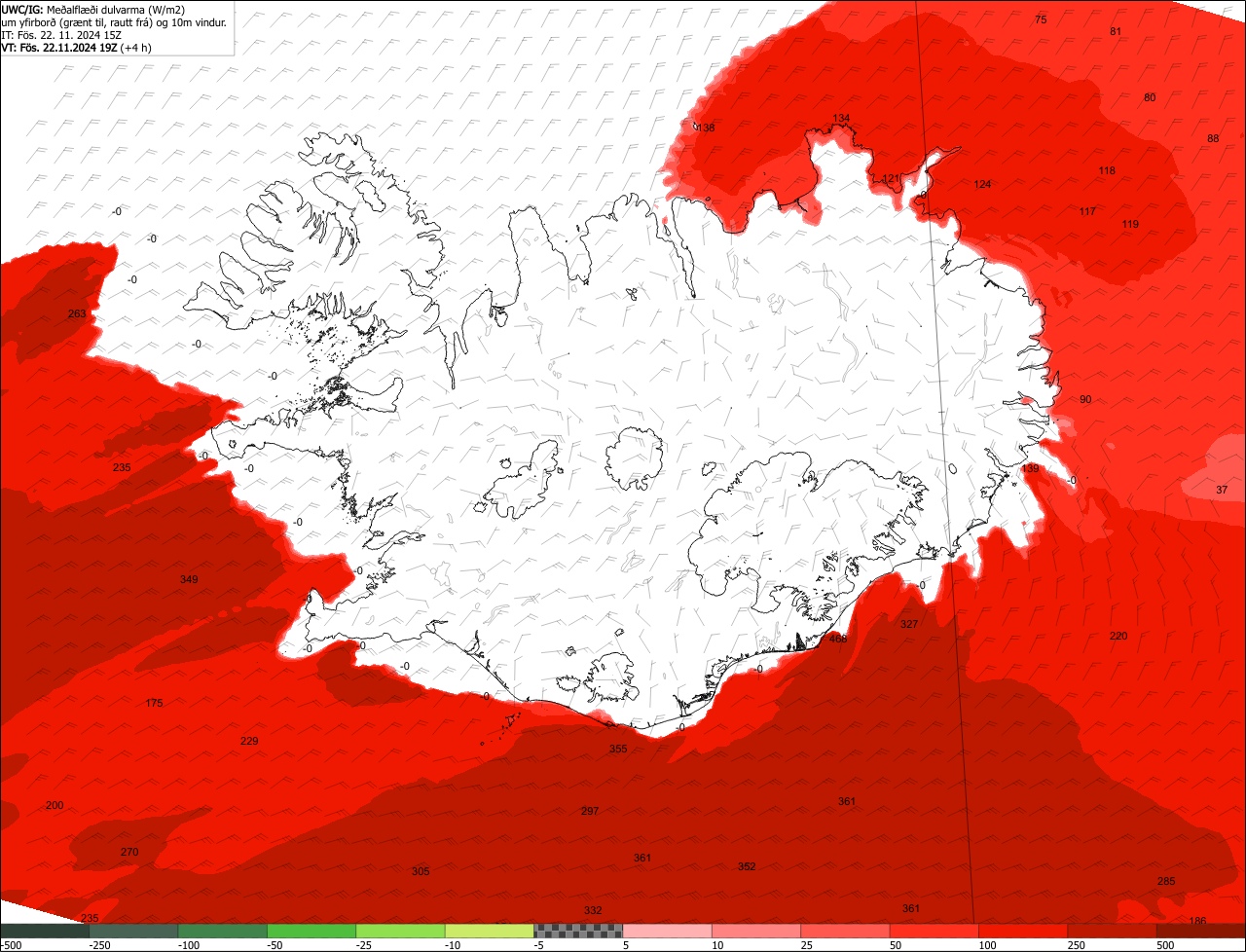Click the title 'UWC/IG: Meðalflæði dulvarma (W/m2)'
The image size is (1246, 952).
coord(93,9)
